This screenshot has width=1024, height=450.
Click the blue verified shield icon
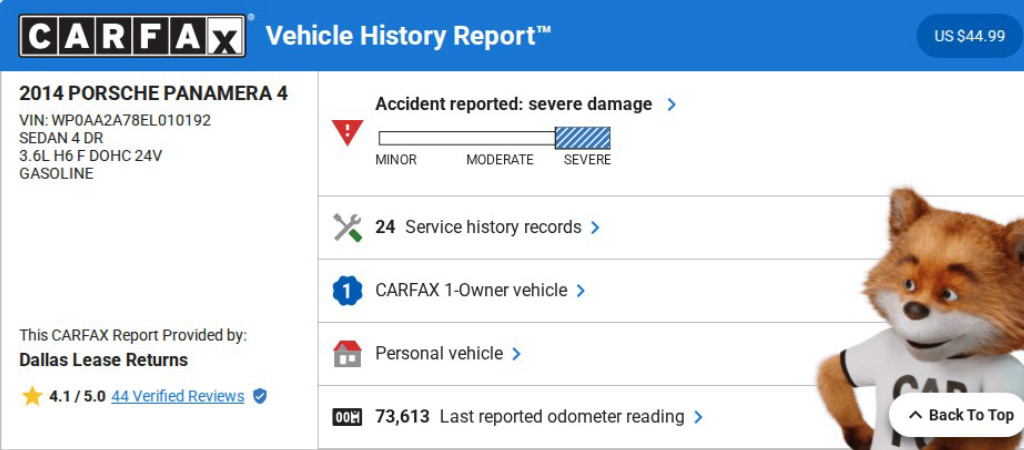pyautogui.click(x=260, y=396)
